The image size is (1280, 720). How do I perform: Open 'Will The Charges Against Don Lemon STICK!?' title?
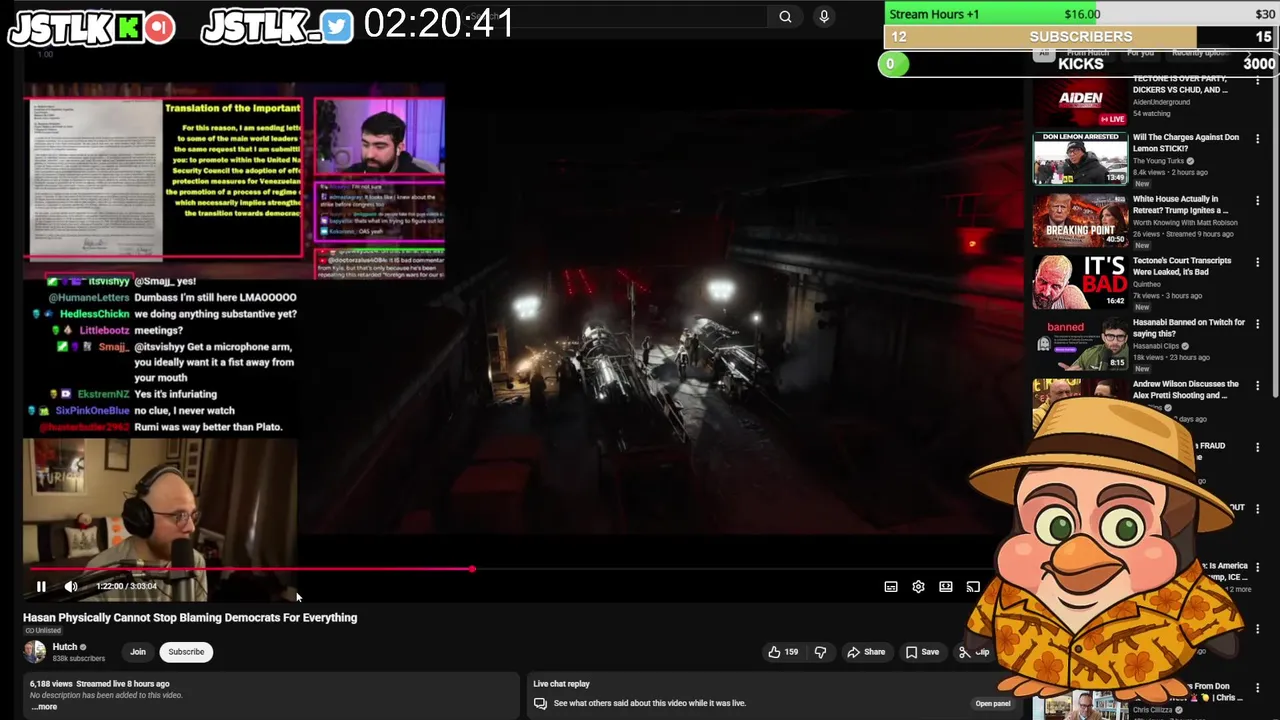1185,143
